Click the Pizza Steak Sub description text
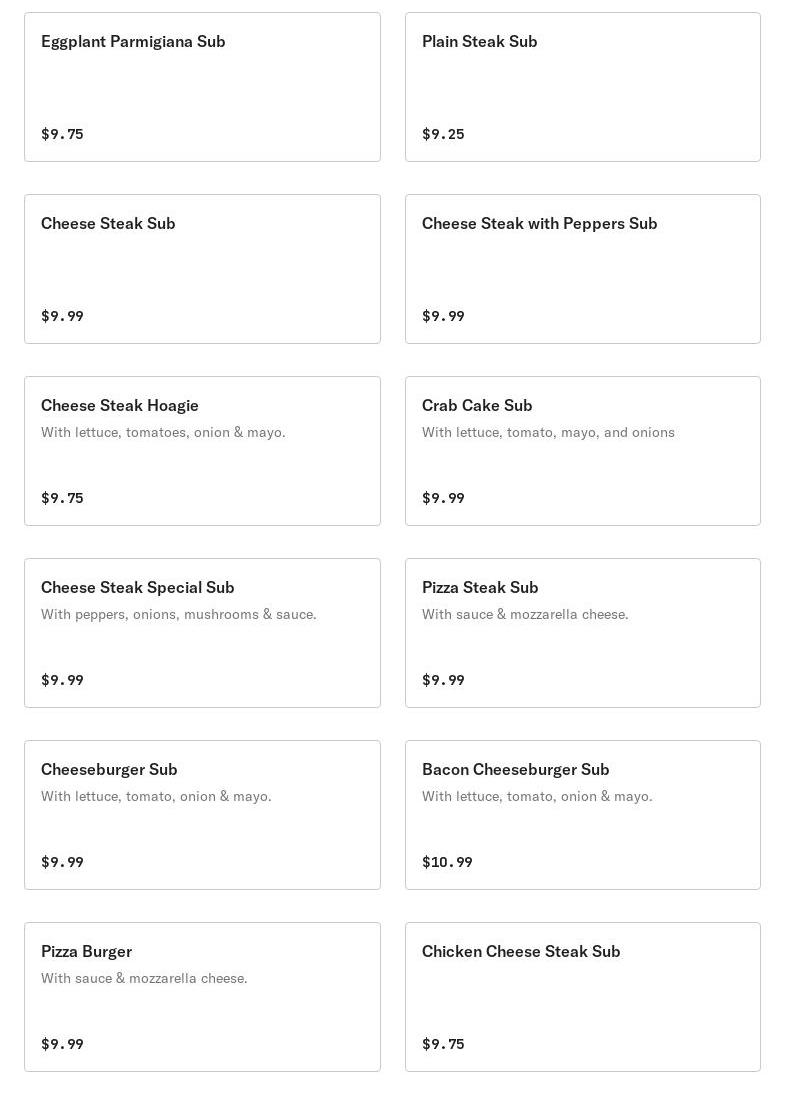 click(525, 614)
